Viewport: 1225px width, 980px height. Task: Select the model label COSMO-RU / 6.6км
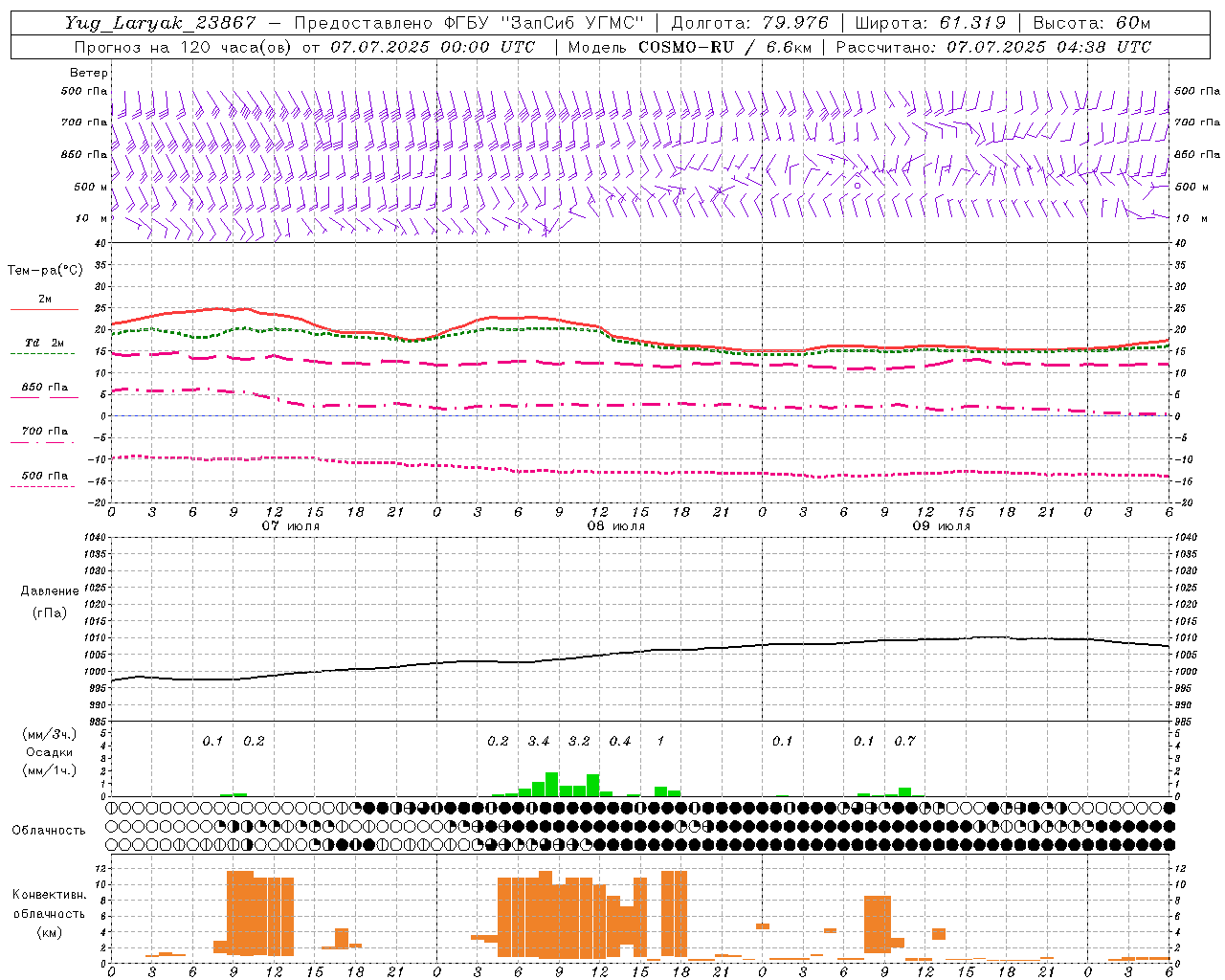[725, 47]
